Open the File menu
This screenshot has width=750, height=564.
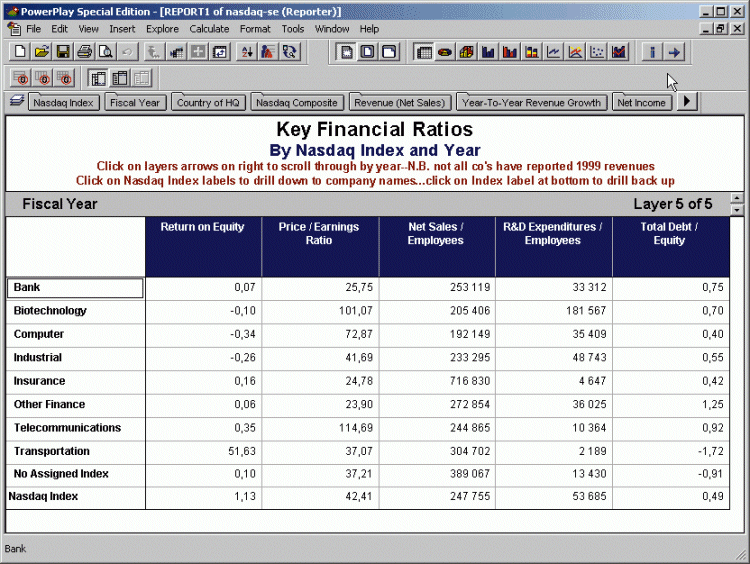33,29
